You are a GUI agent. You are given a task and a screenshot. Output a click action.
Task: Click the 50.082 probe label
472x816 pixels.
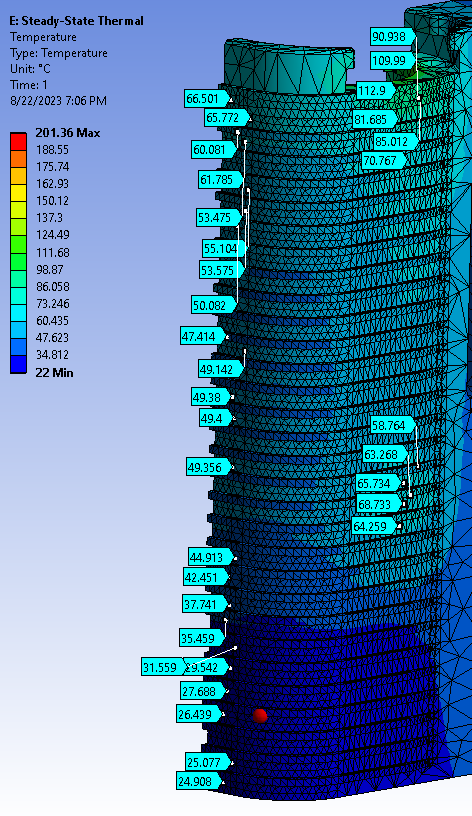[x=214, y=305]
